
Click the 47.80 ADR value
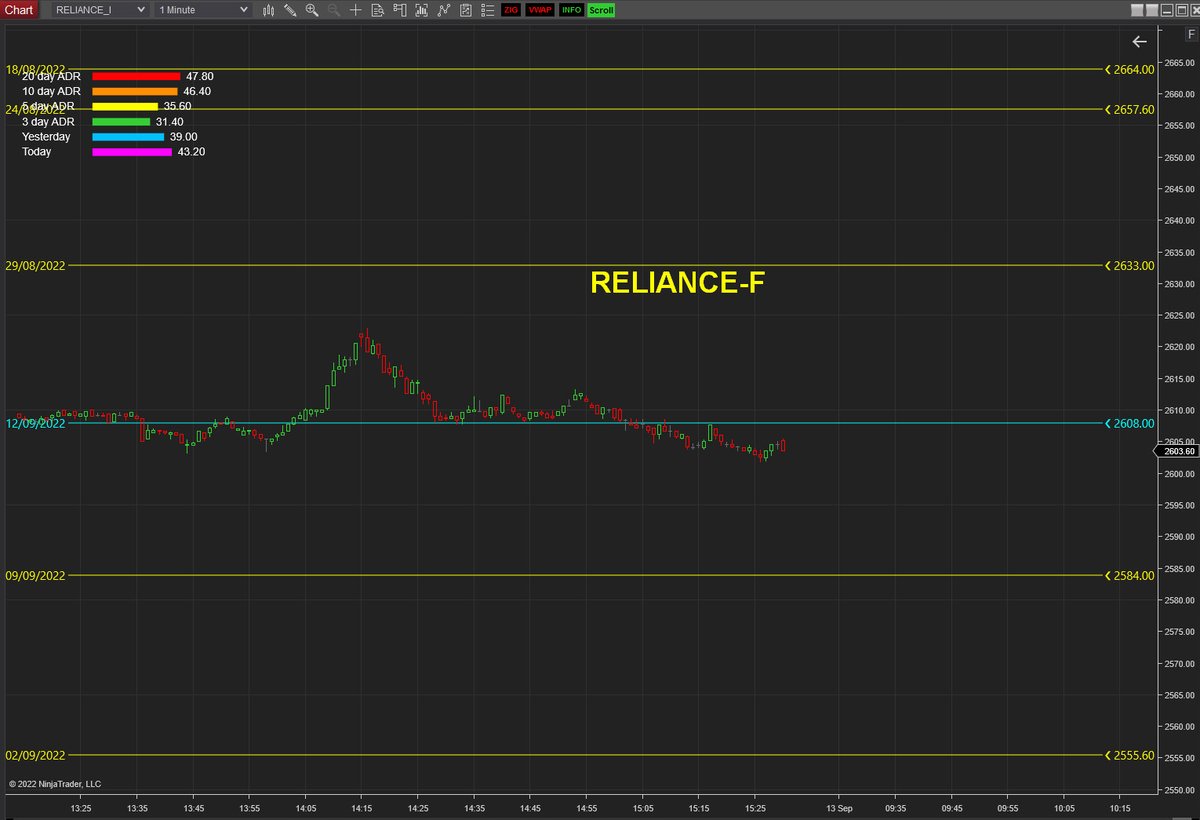(x=200, y=76)
